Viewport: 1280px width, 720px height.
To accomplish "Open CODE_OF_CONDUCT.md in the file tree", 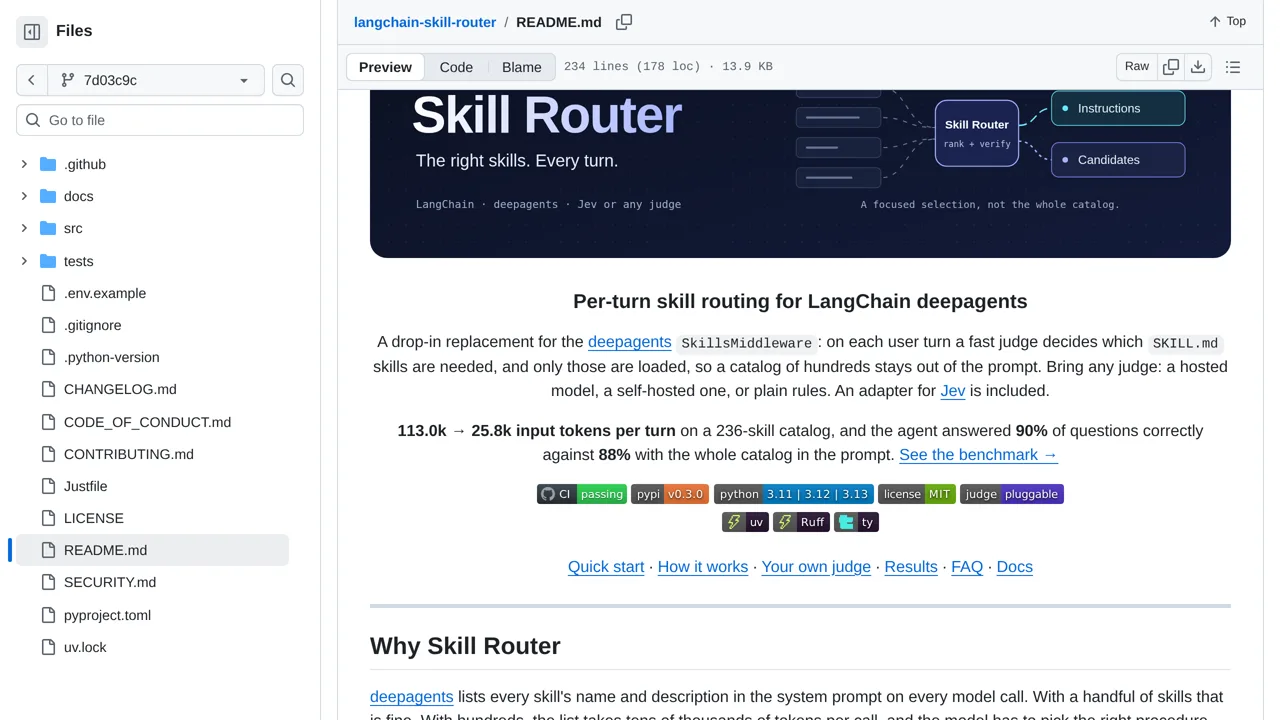I will (x=147, y=422).
